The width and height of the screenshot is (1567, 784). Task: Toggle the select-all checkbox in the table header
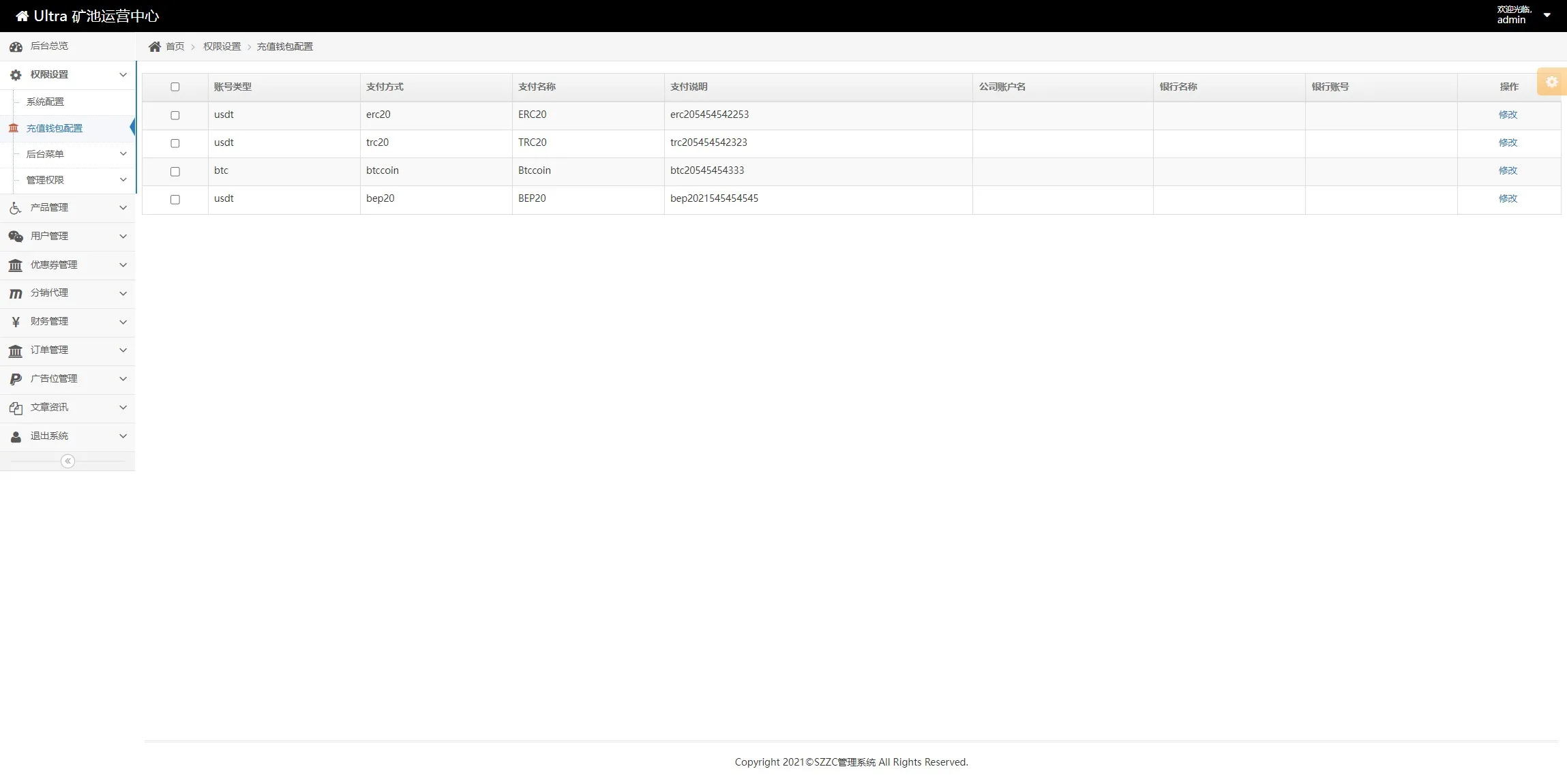(175, 87)
